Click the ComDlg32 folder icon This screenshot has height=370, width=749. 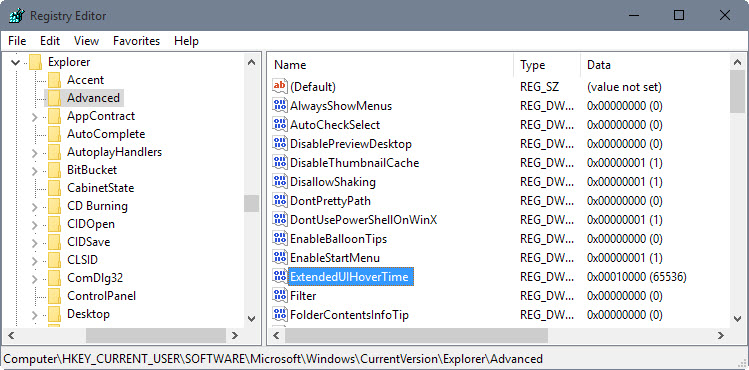click(54, 278)
